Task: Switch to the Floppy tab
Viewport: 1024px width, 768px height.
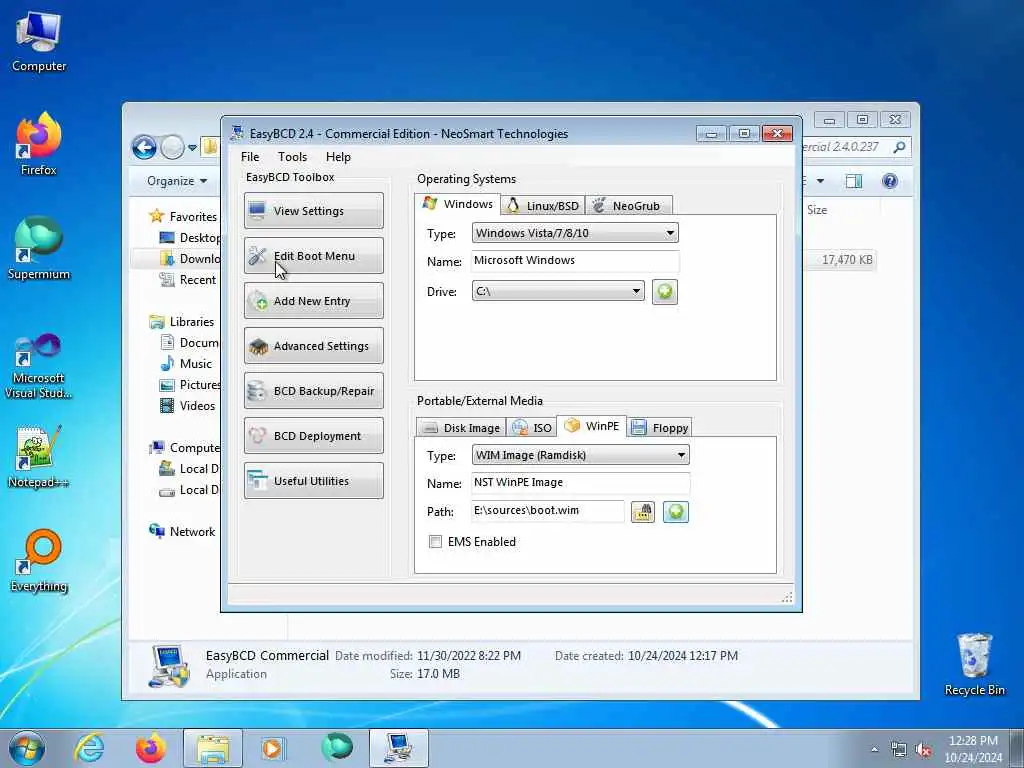Action: point(660,428)
